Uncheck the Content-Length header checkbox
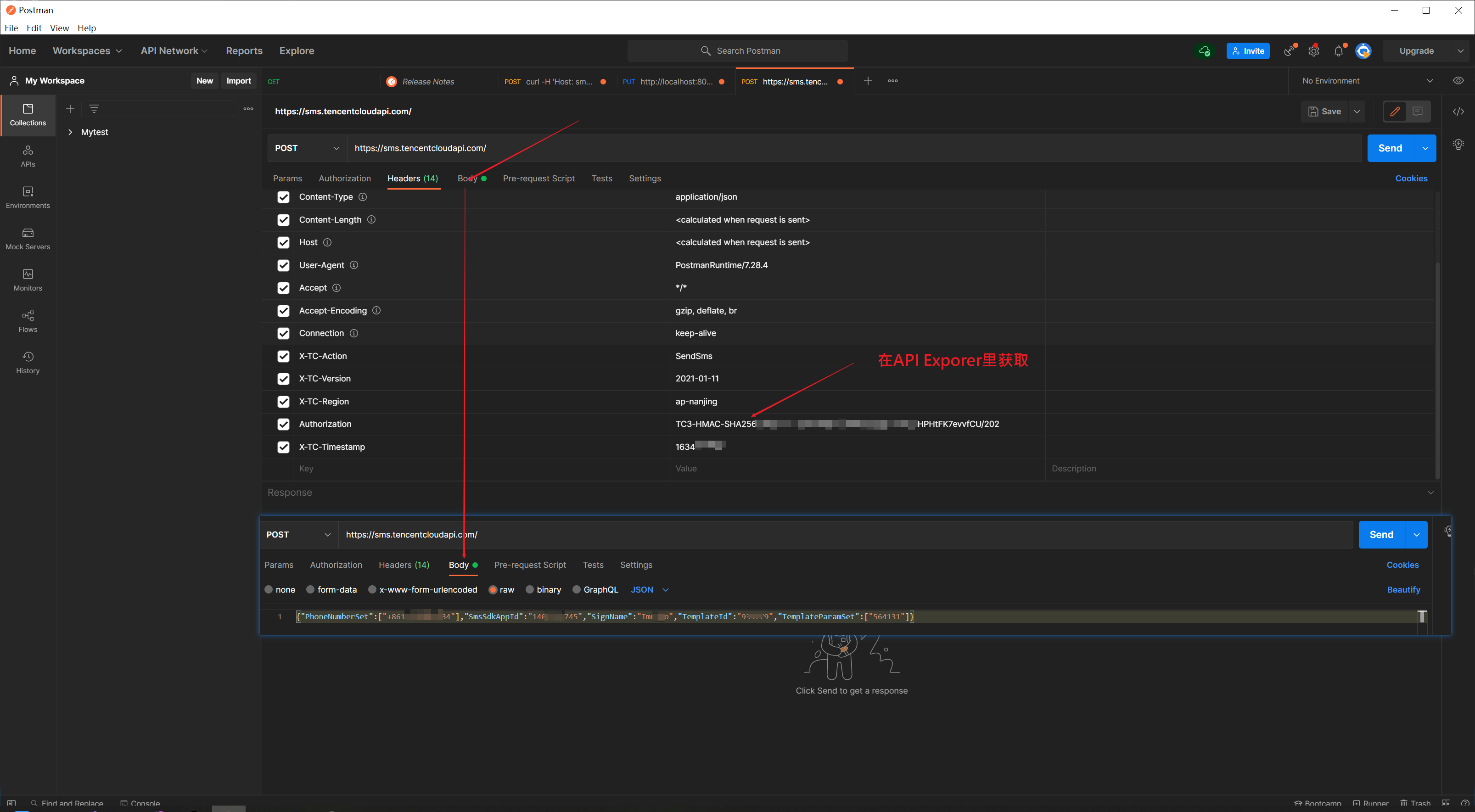This screenshot has width=1475, height=812. coord(283,220)
